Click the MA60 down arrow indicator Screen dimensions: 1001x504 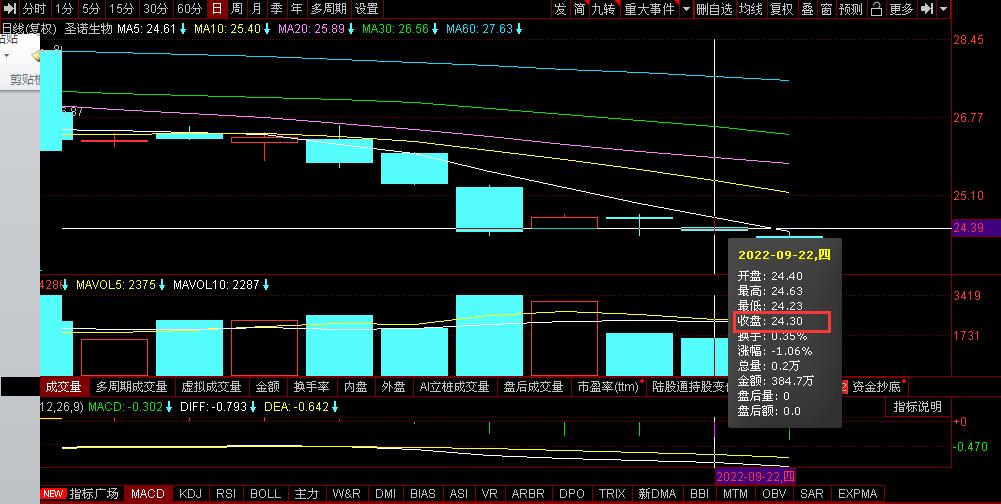pos(518,29)
